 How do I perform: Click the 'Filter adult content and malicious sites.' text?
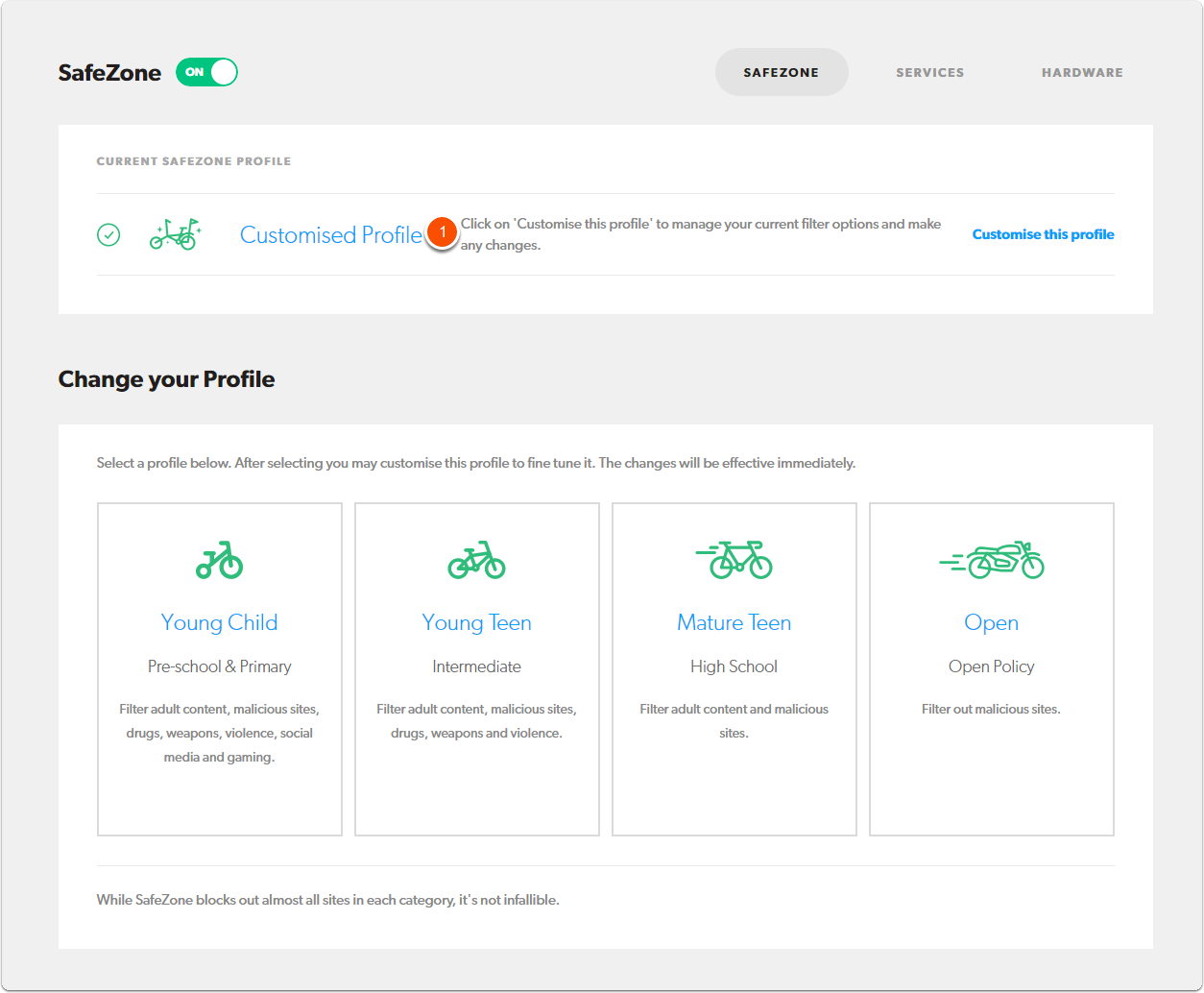click(x=734, y=721)
